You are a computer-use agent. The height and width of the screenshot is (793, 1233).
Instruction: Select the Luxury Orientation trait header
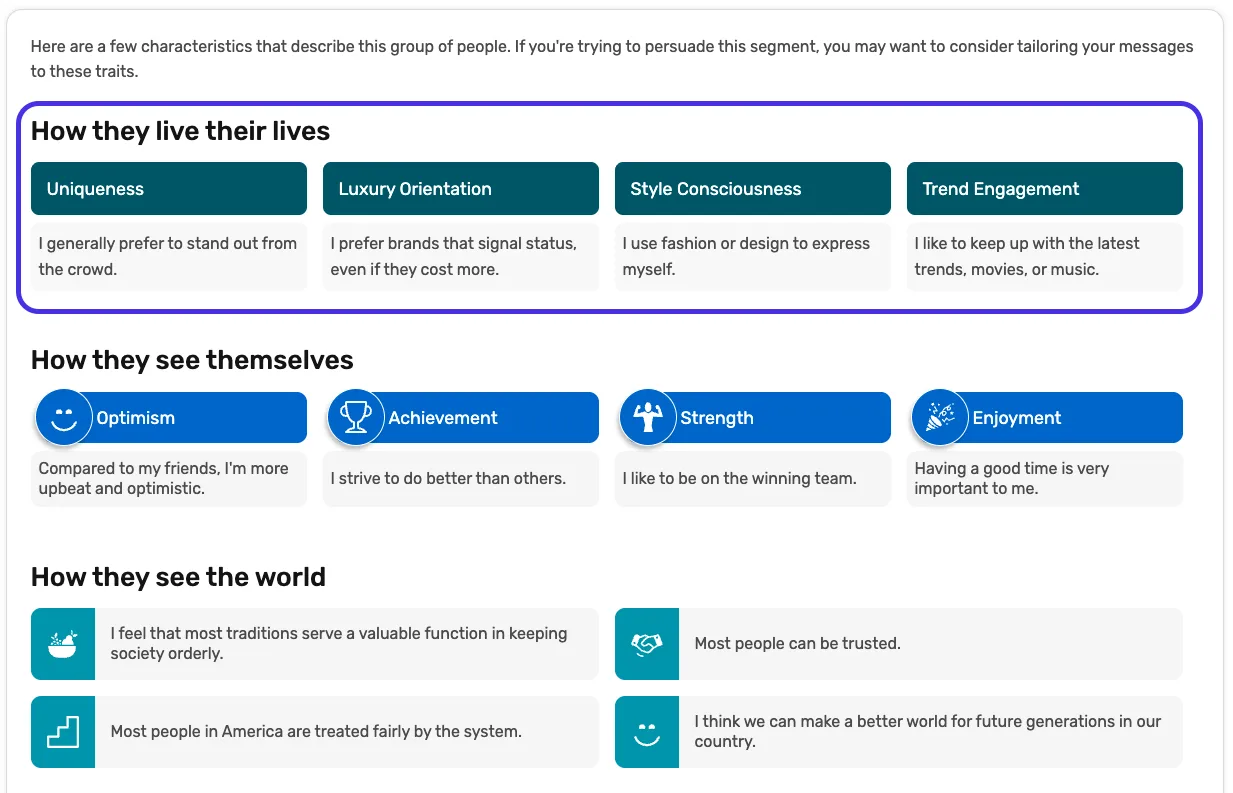click(460, 189)
